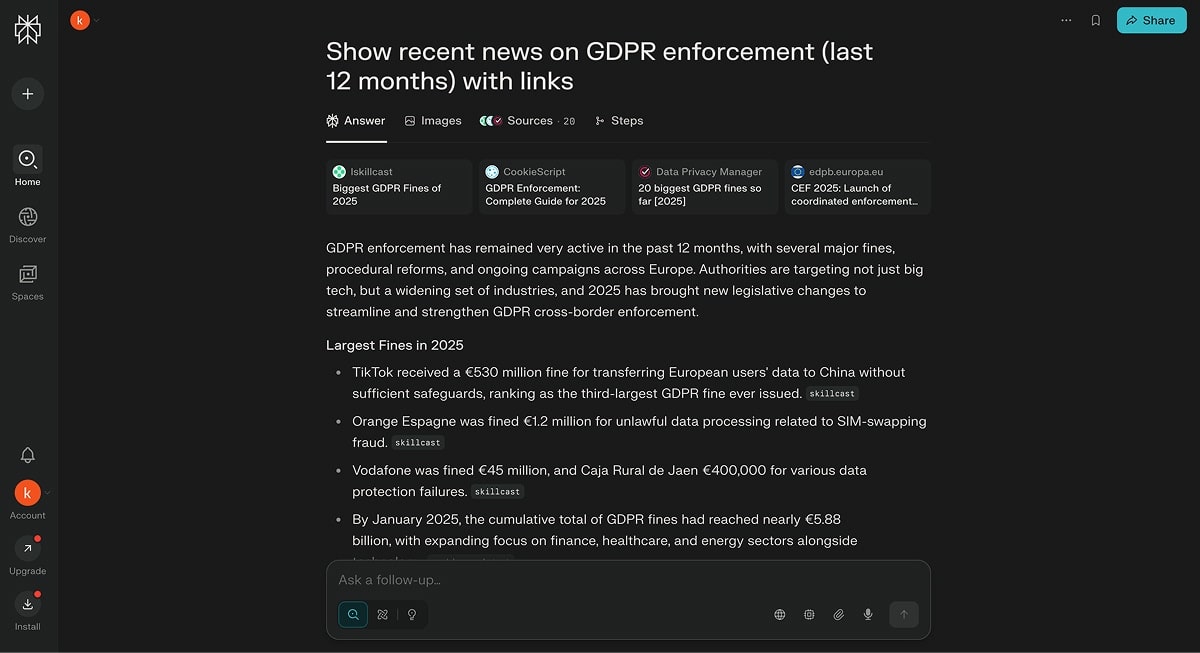The image size is (1200, 653).
Task: Click the submit arrow button
Action: [x=904, y=615]
